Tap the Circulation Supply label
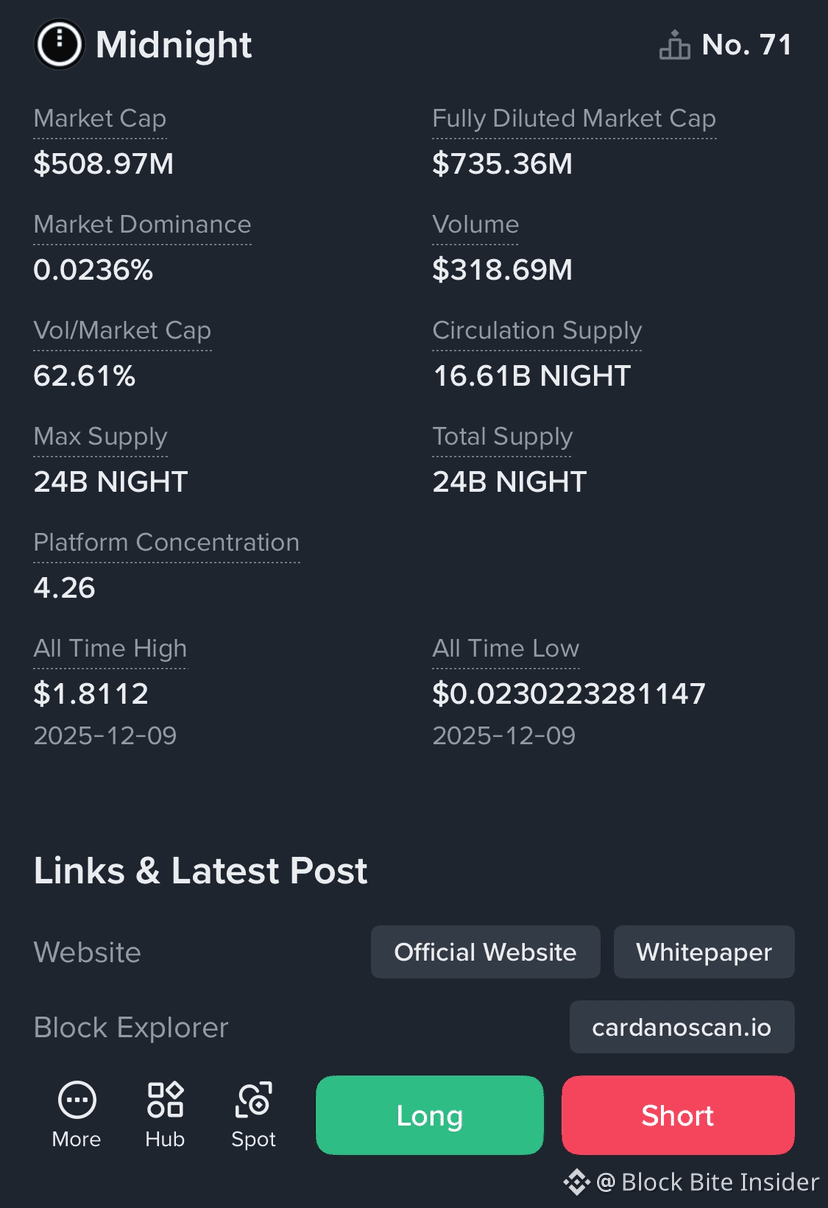 (x=537, y=331)
